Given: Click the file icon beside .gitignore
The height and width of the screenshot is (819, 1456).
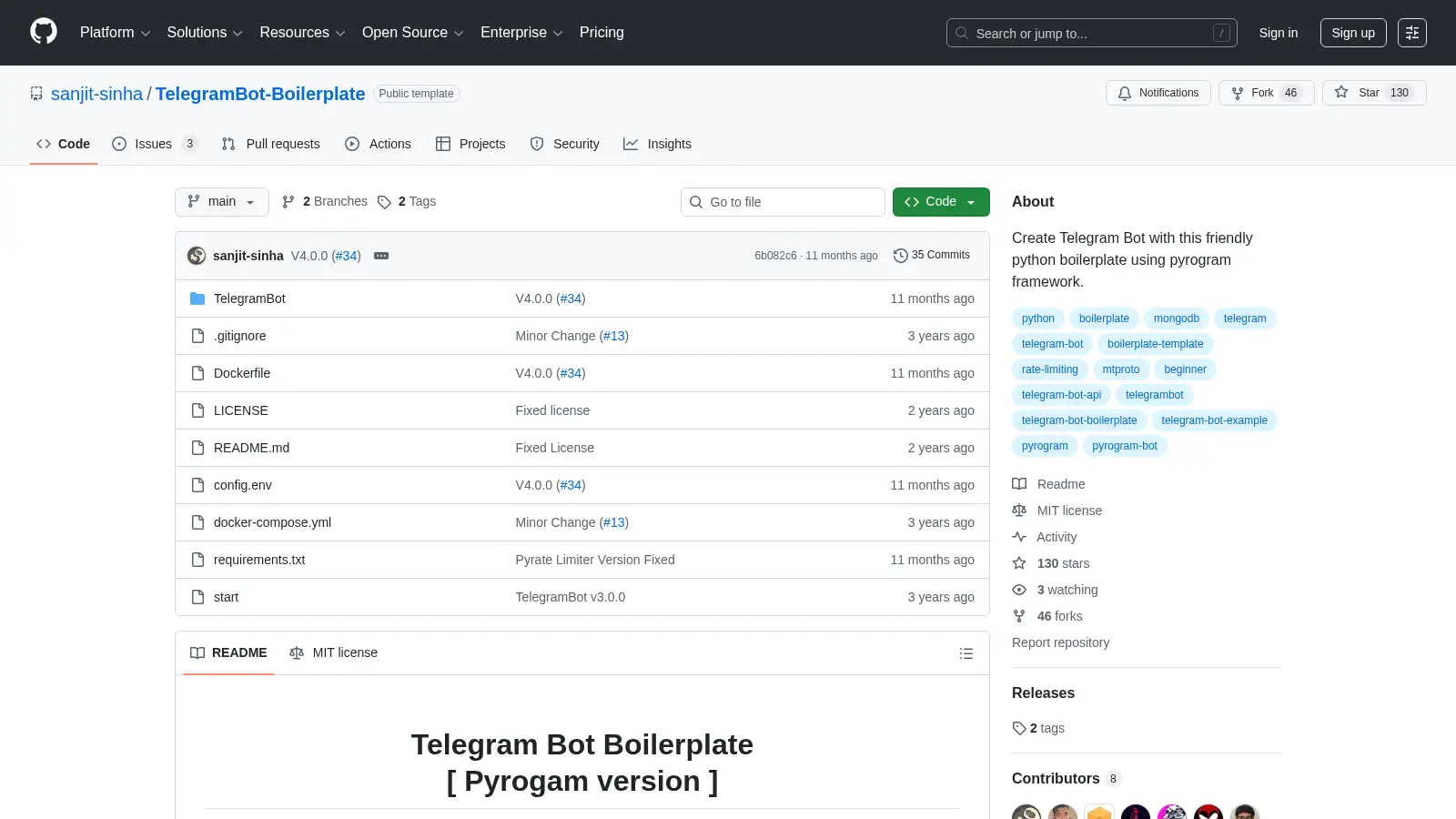Looking at the screenshot, I should point(197,336).
